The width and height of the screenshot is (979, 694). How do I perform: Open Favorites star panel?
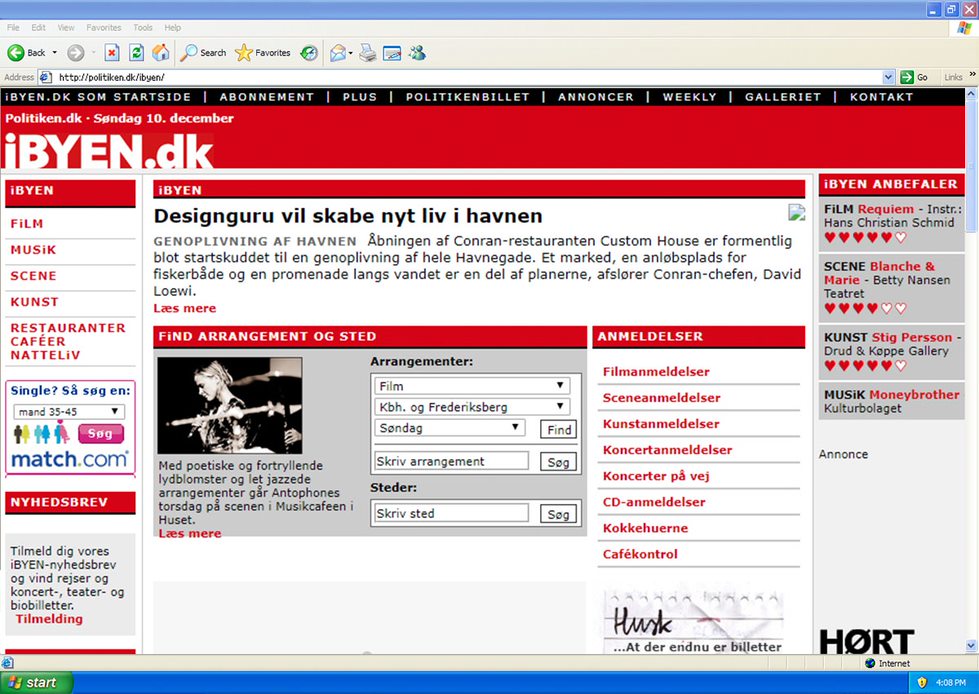coord(263,53)
